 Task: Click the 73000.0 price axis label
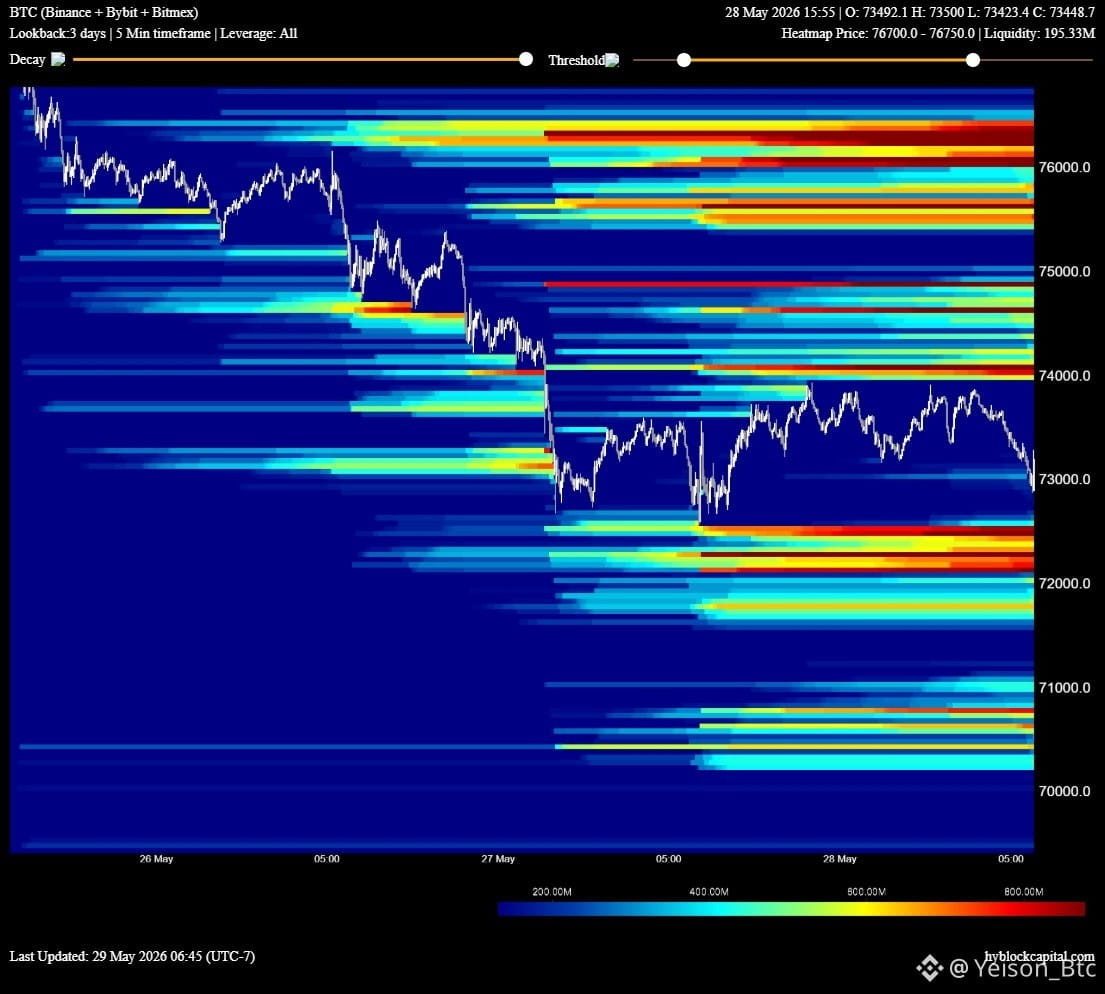click(x=1064, y=479)
